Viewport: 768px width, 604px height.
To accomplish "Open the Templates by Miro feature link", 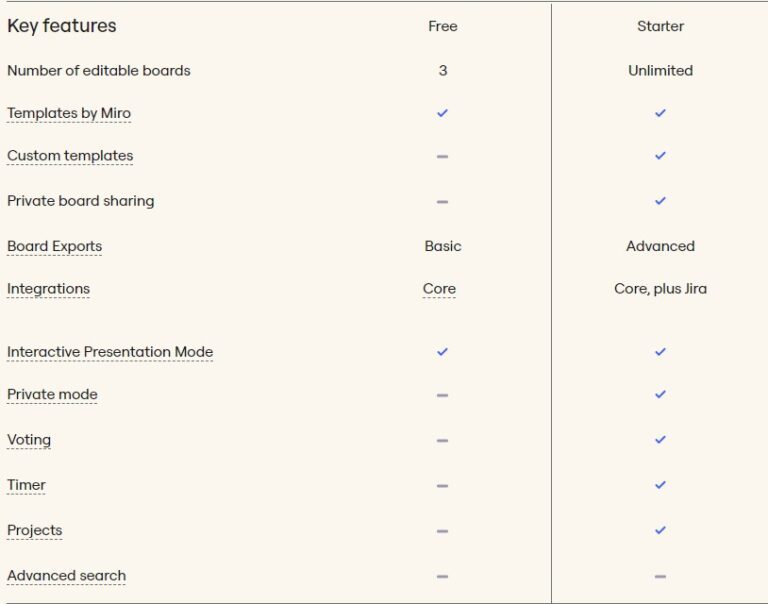I will 69,113.
